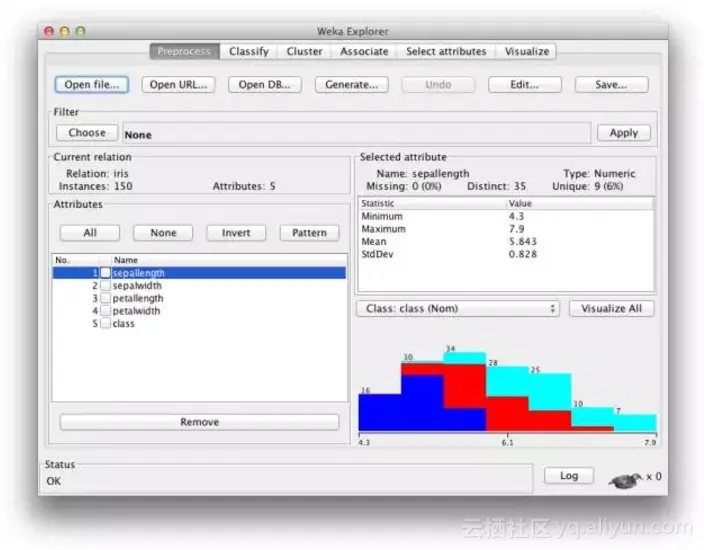This screenshot has width=704, height=550.
Task: Click the cyan histogram bar labeled 34
Action: (465, 358)
